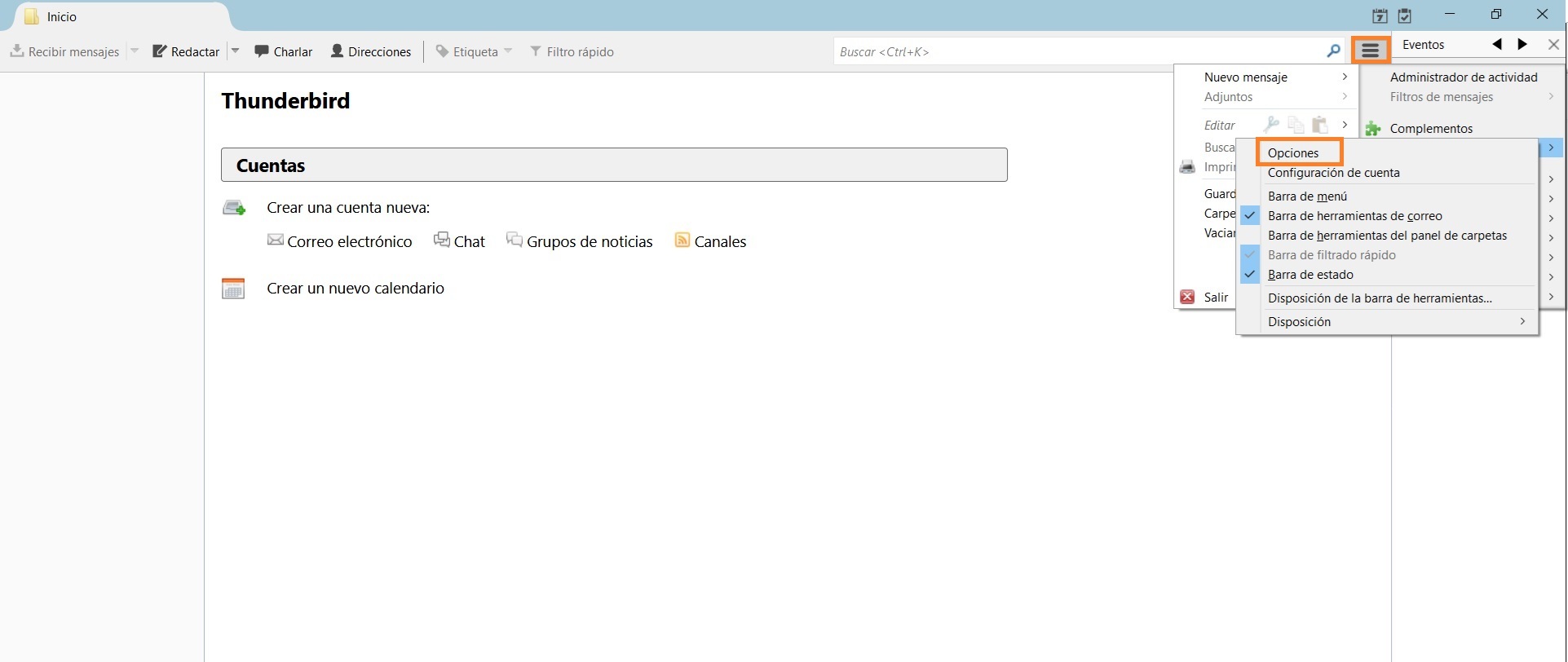Image resolution: width=1568 pixels, height=662 pixels.
Task: Toggle Barra de herramientas de correo
Action: [1354, 216]
